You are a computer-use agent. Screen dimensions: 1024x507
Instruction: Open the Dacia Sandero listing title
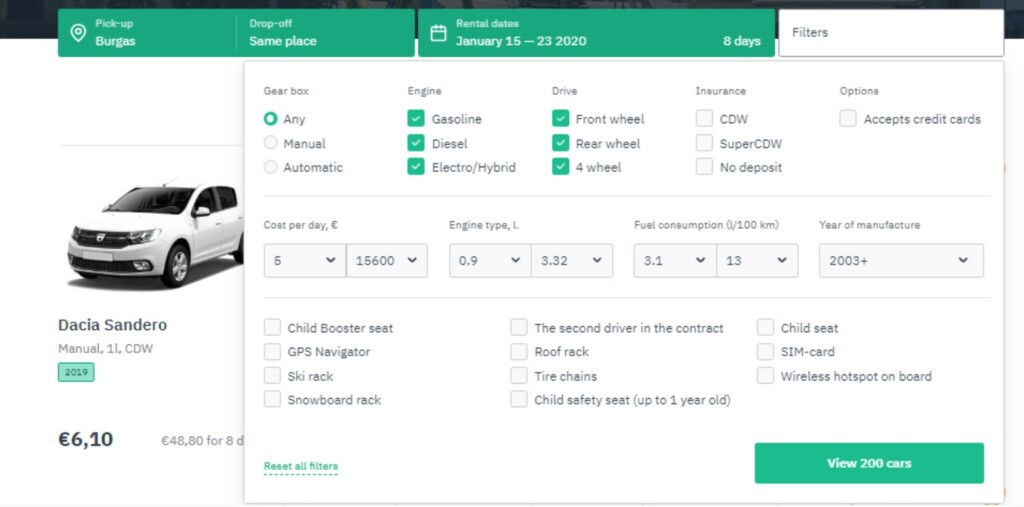pos(112,325)
